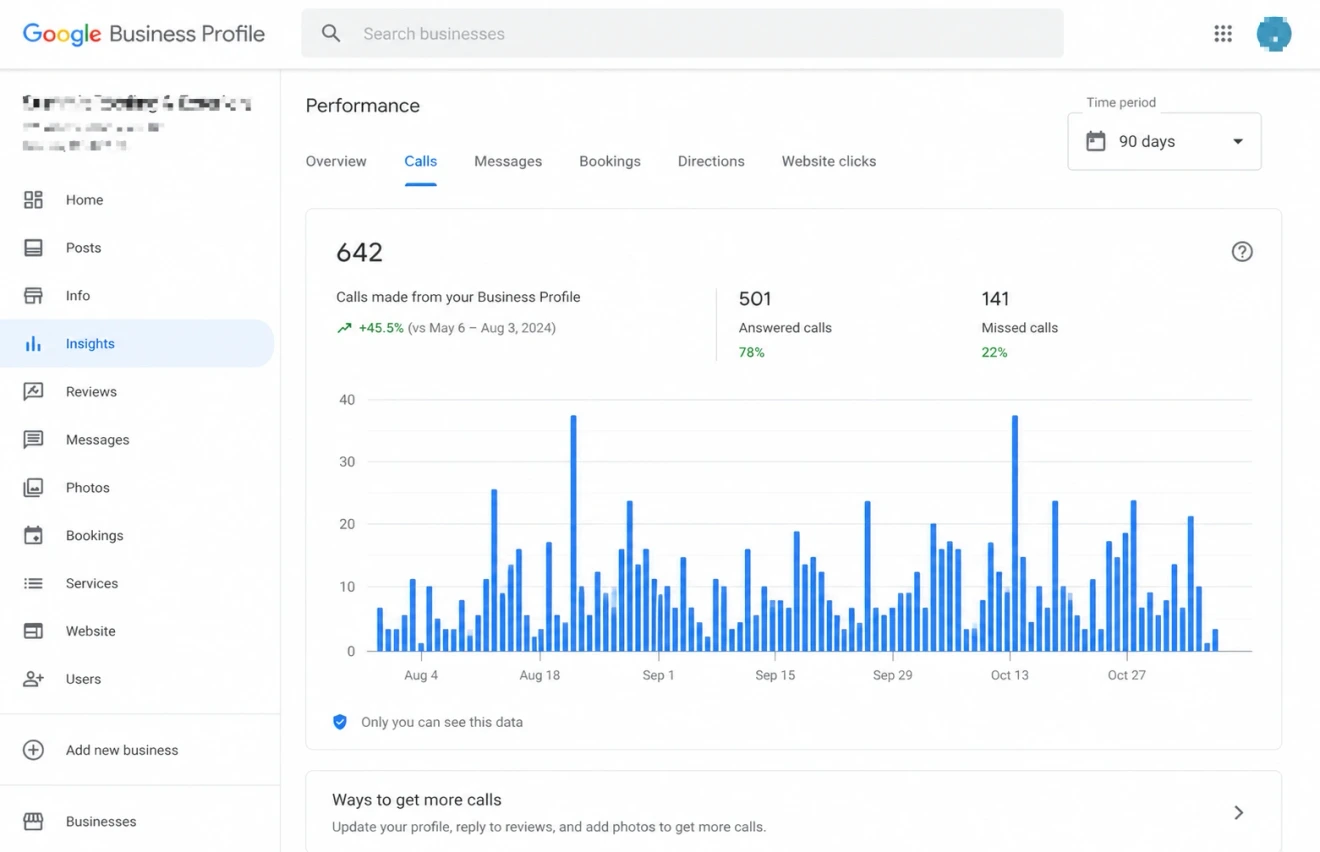The image size is (1320, 852).
Task: Go to Users in the sidebar
Action: coord(83,679)
